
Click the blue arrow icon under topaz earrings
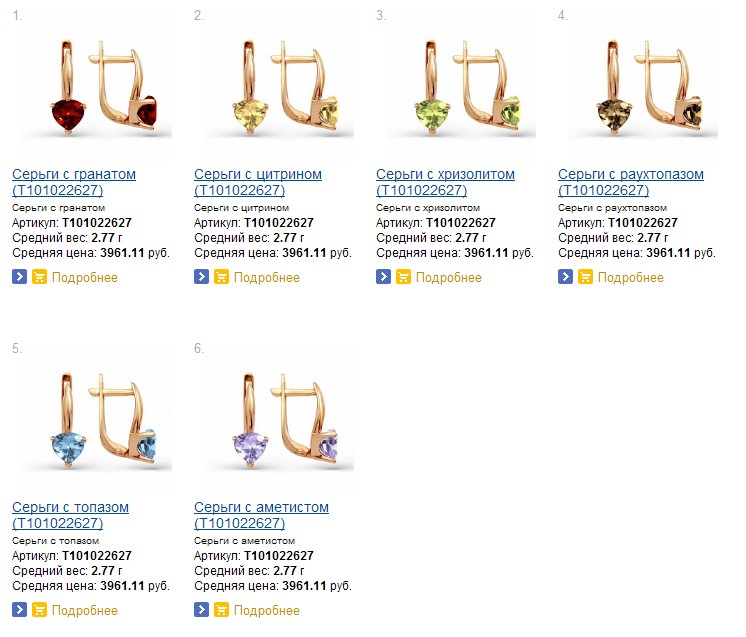(19, 610)
